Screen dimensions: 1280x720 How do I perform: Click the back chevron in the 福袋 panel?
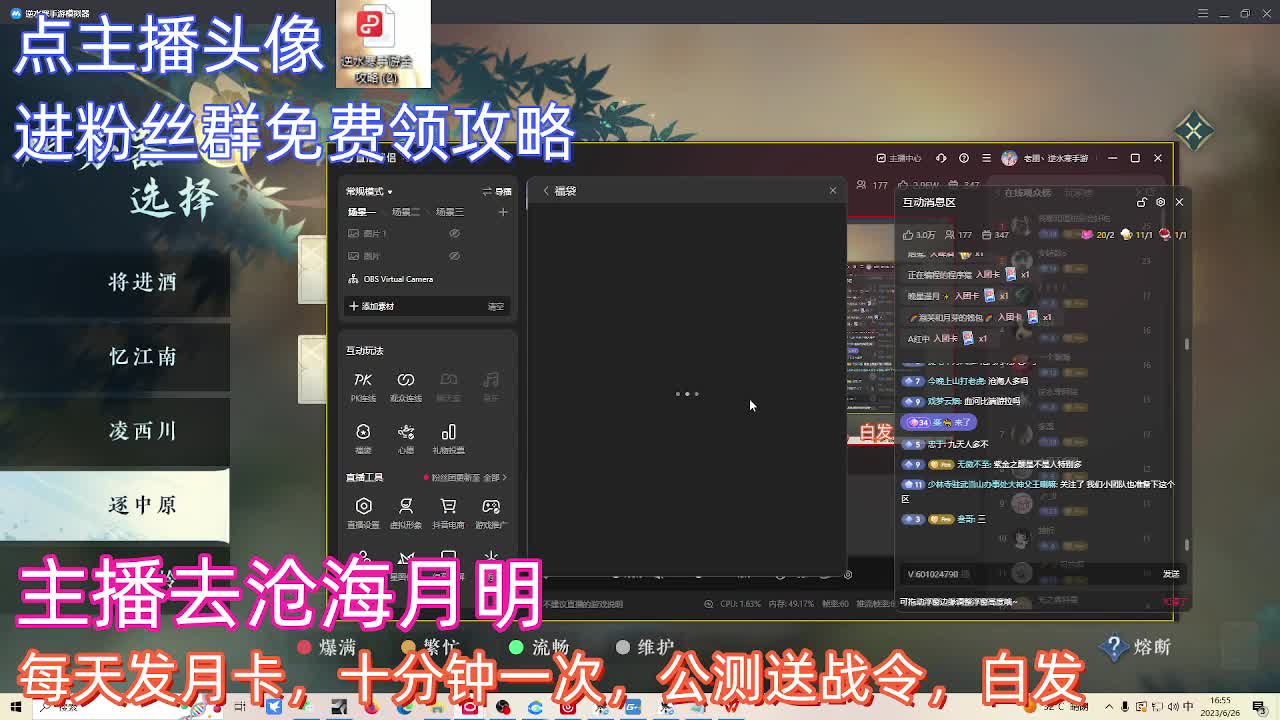[545, 191]
